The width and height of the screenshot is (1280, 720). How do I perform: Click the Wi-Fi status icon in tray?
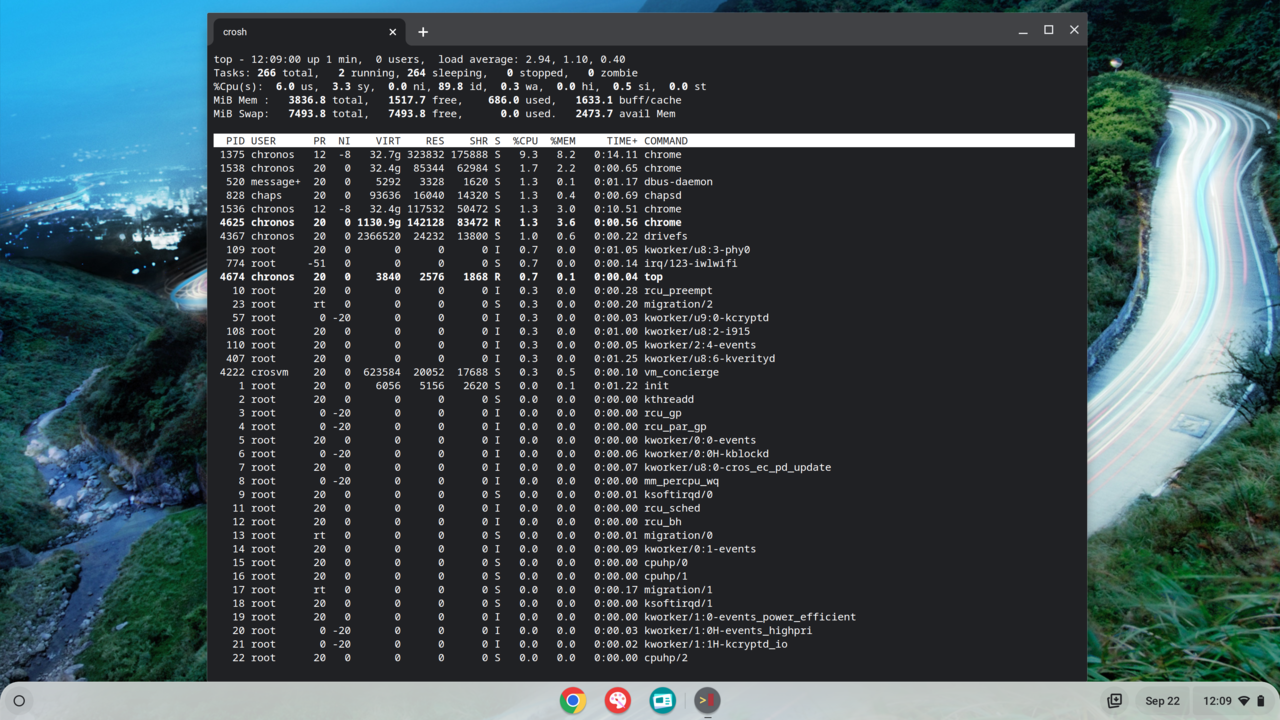[x=1244, y=701]
